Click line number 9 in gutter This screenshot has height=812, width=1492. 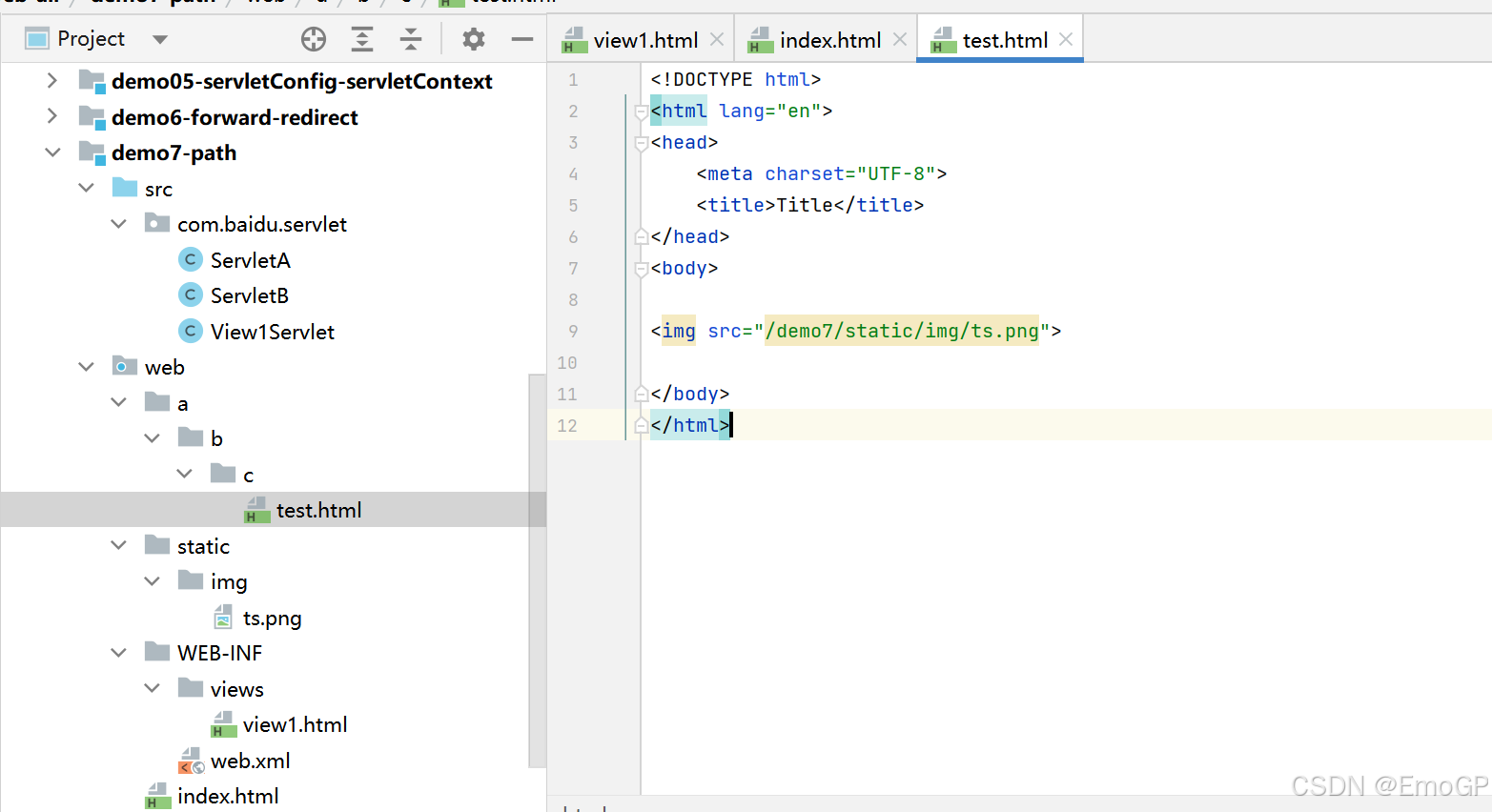pyautogui.click(x=573, y=331)
